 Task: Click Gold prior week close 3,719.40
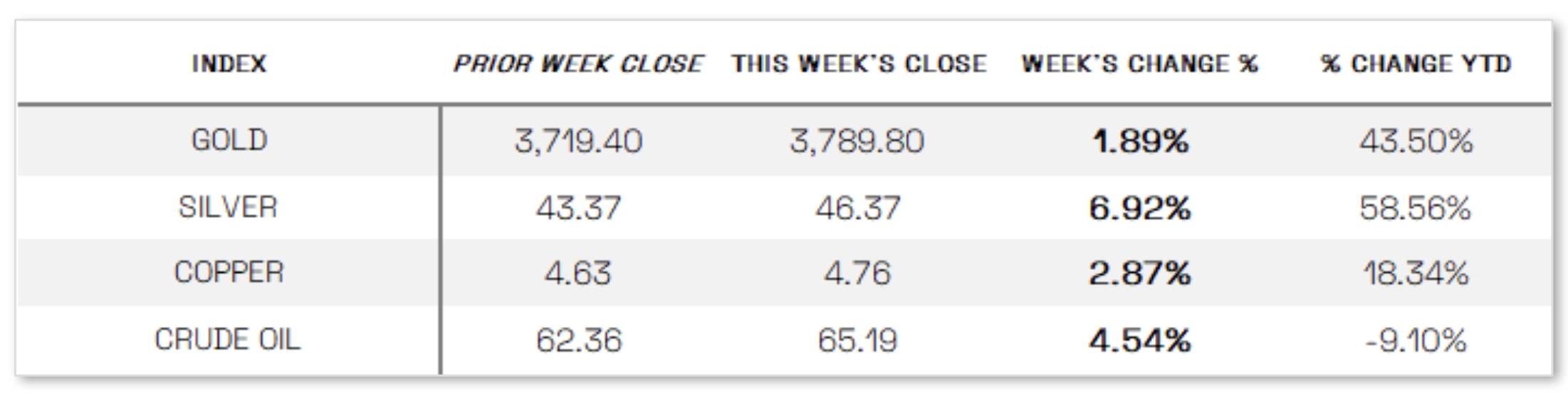pyautogui.click(x=578, y=140)
